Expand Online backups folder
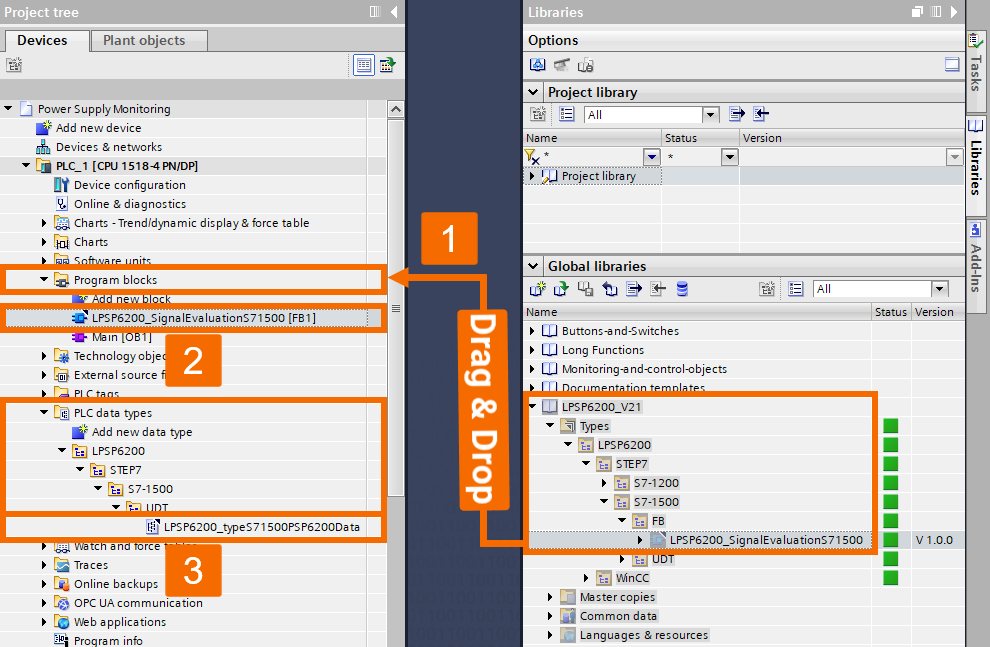Viewport: 990px width, 647px height. (x=44, y=584)
